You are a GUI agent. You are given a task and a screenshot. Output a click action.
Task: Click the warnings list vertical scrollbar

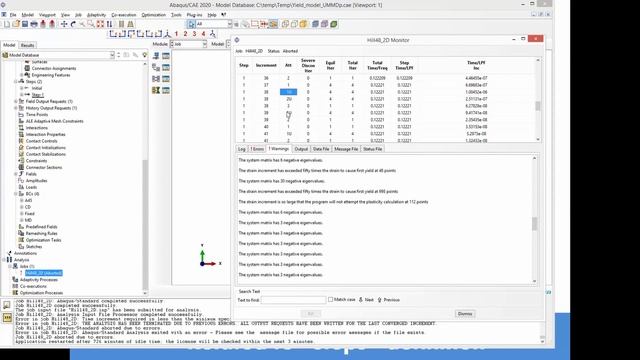[x=534, y=220]
